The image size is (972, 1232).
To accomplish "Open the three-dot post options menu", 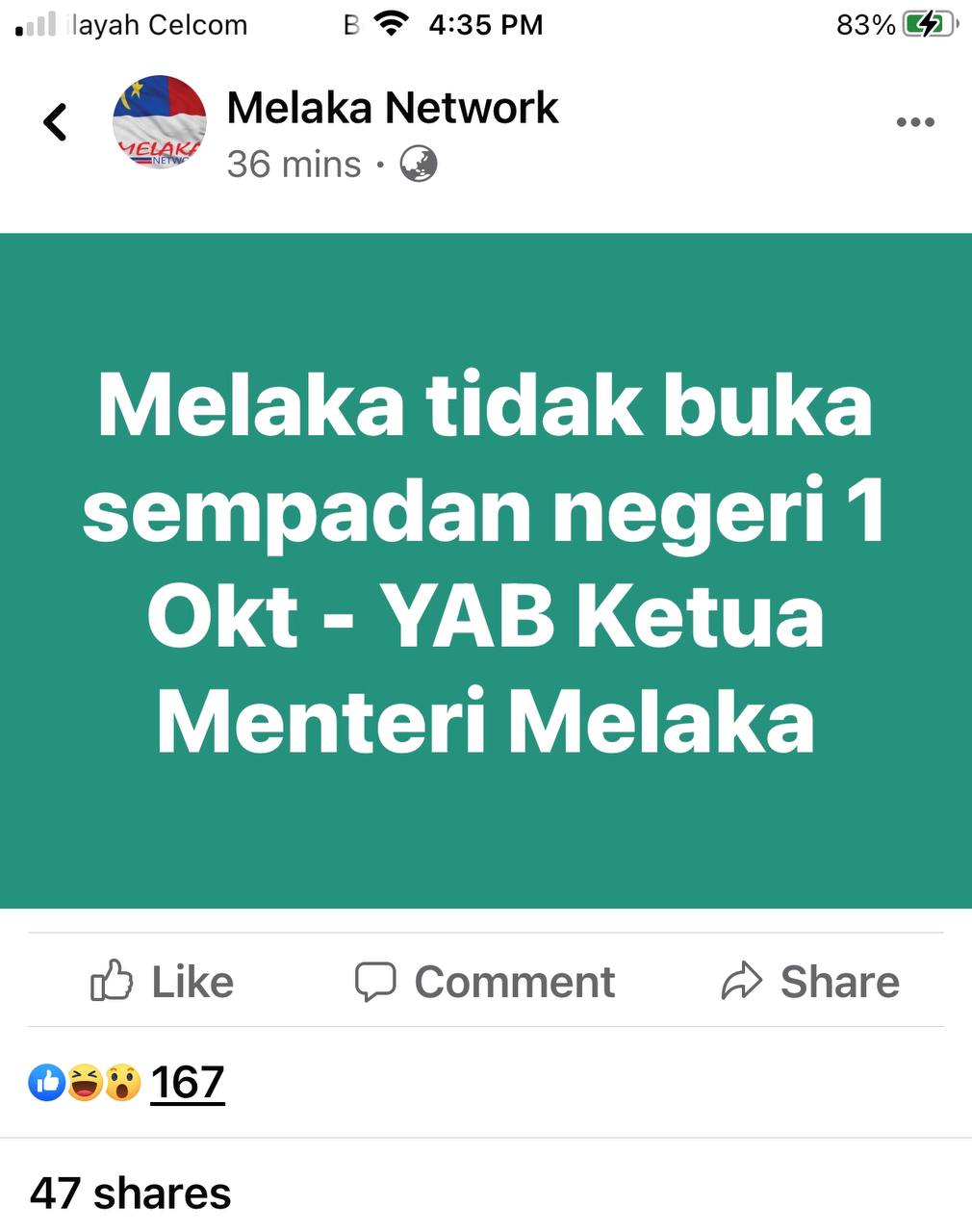I will [x=914, y=122].
